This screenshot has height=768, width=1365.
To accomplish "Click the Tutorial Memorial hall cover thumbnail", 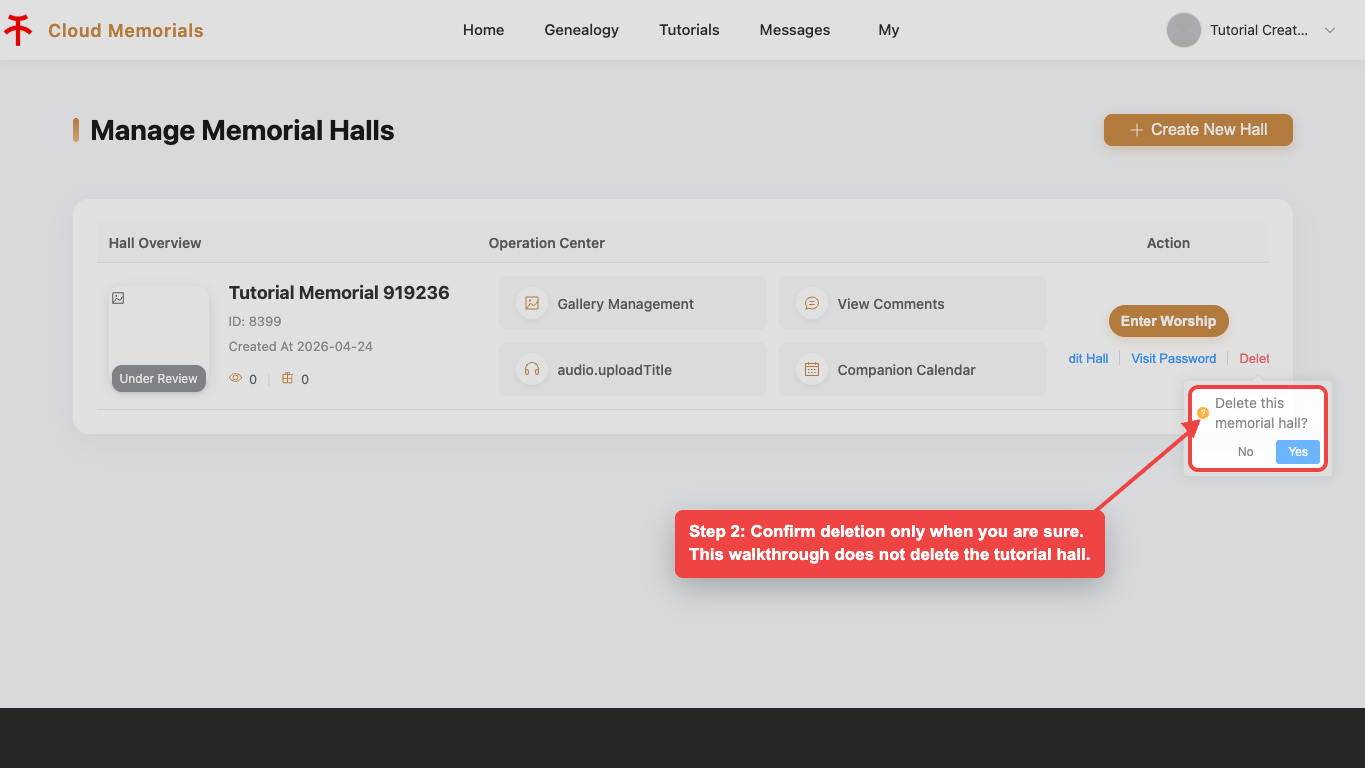I will coord(159,338).
